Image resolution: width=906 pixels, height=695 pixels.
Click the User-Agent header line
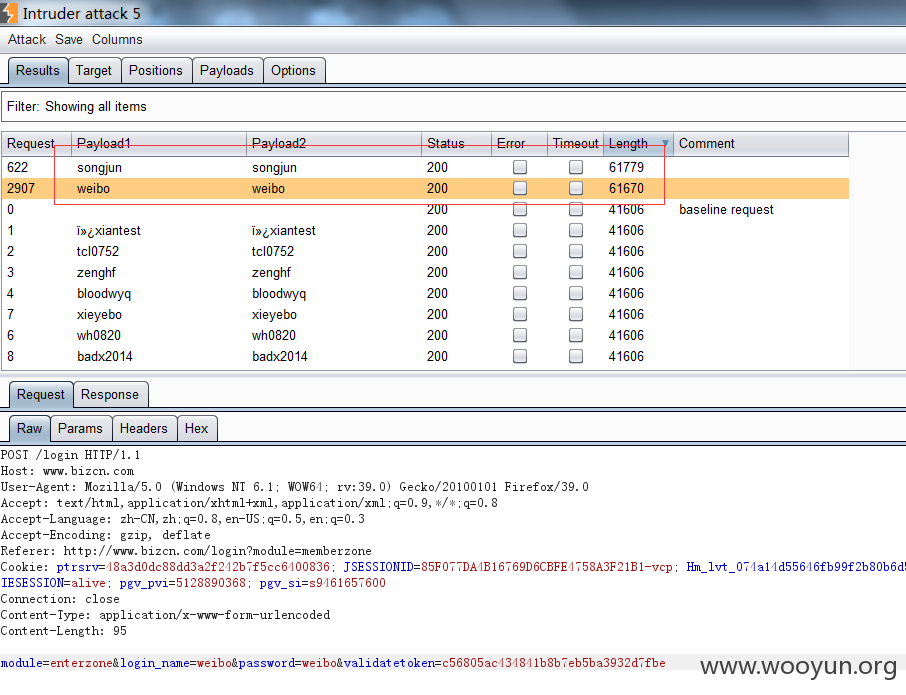[x=295, y=487]
